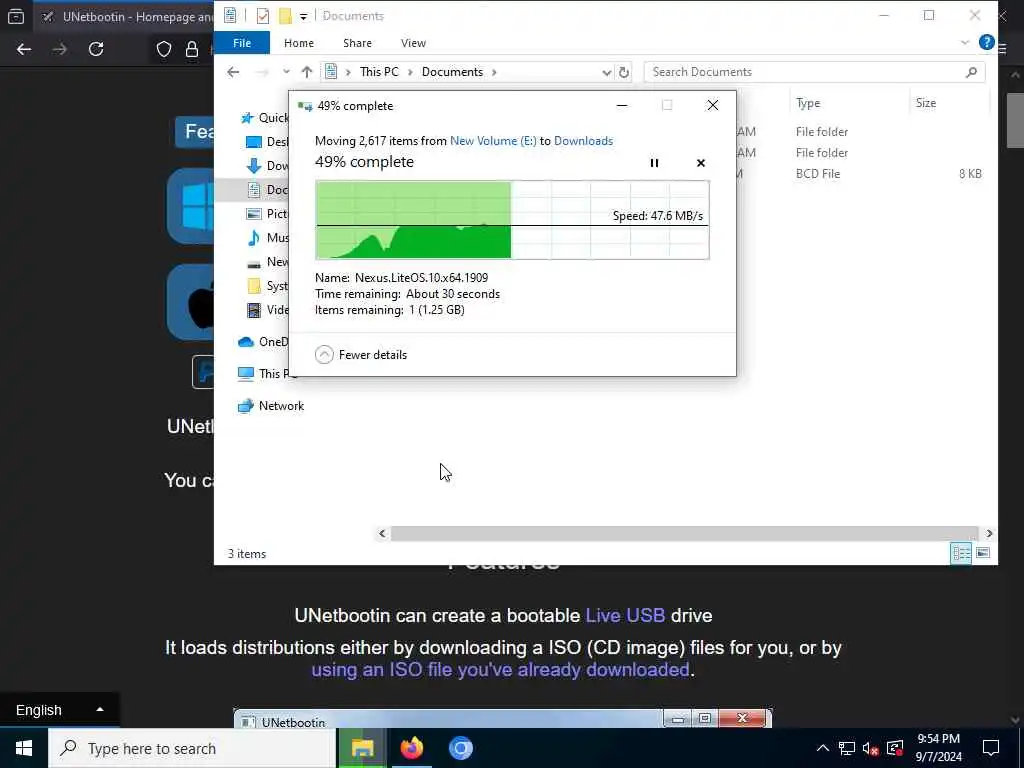Sort by the Type column header
Image resolution: width=1024 pixels, height=768 pixels.
(x=808, y=103)
